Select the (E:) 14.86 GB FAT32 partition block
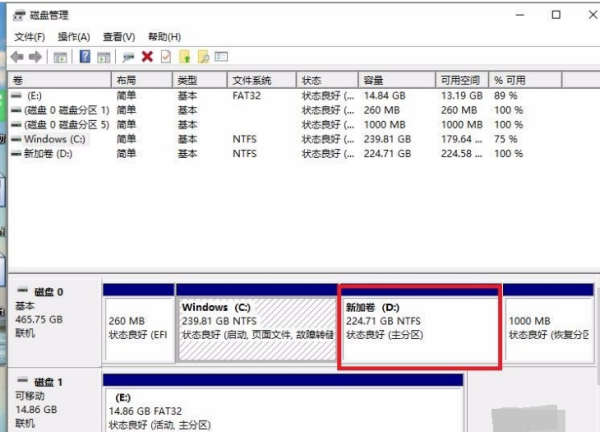 [283, 404]
